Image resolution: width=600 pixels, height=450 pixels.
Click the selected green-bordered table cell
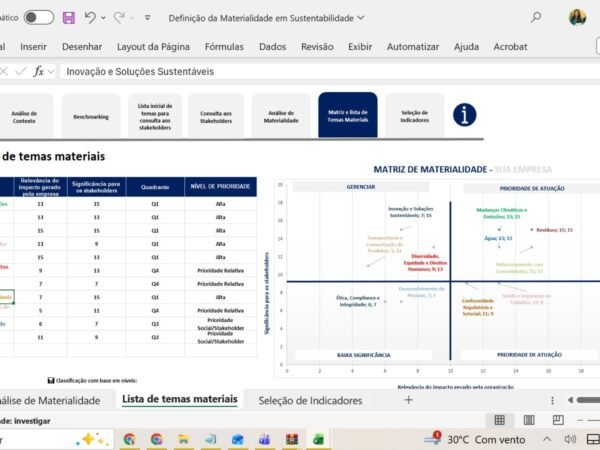coord(7,297)
